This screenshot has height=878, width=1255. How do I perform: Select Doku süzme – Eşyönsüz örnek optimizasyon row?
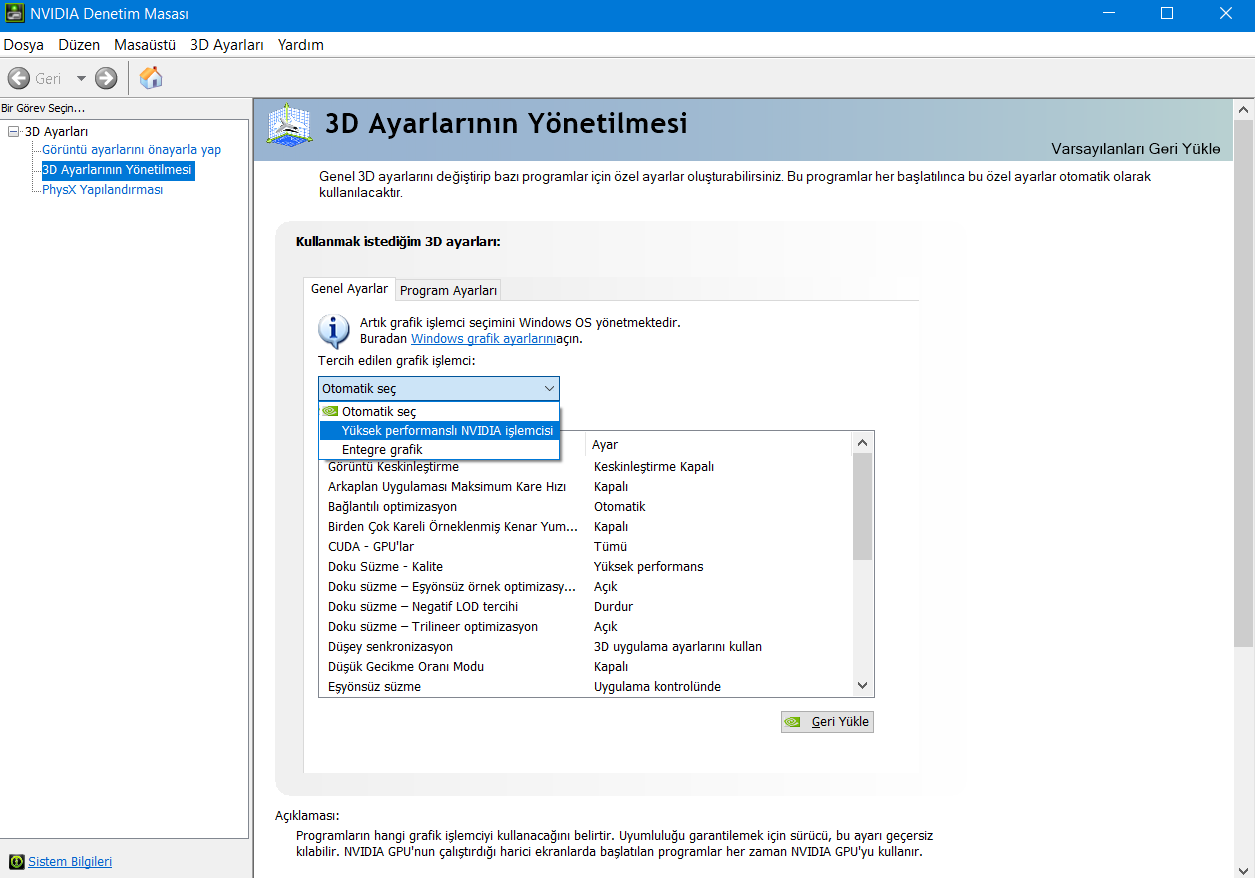tap(586, 587)
